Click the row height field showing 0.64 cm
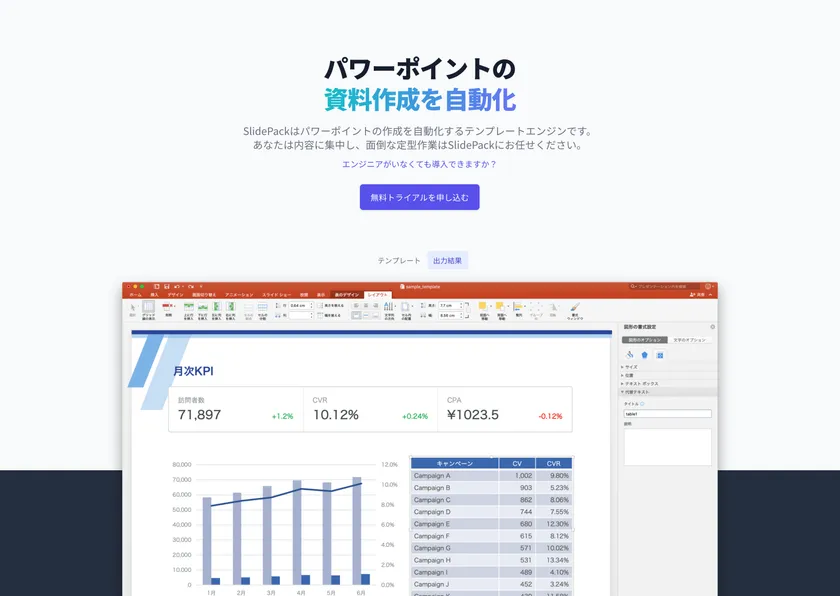The width and height of the screenshot is (840, 596). point(299,305)
